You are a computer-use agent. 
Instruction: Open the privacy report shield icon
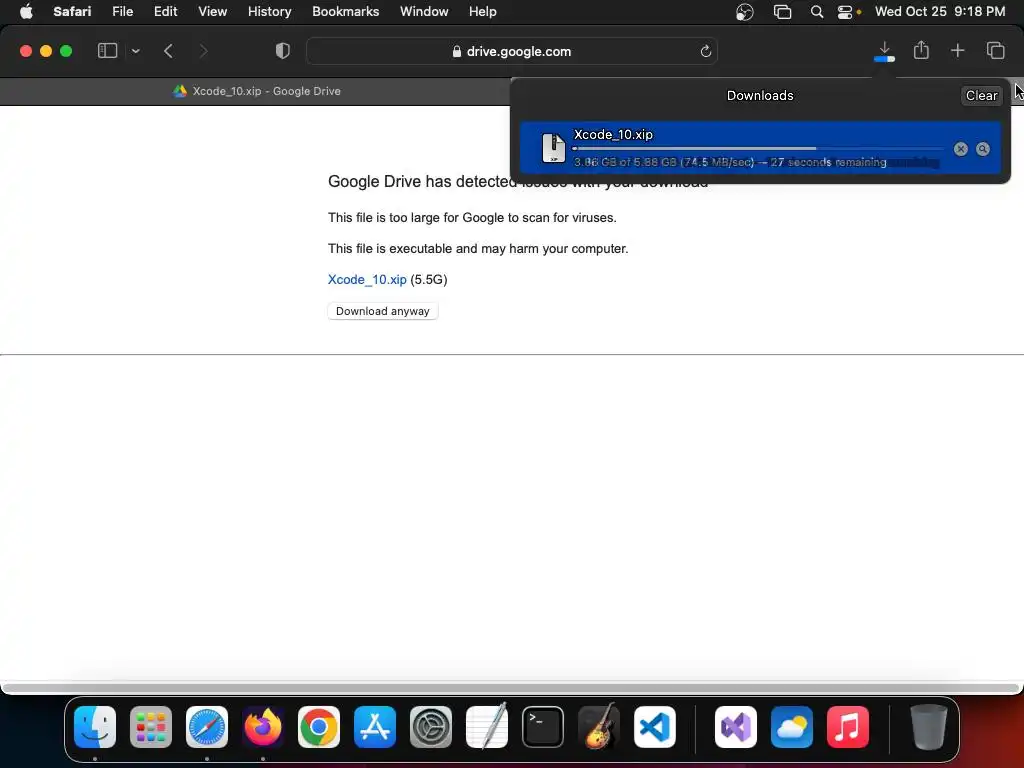[283, 51]
